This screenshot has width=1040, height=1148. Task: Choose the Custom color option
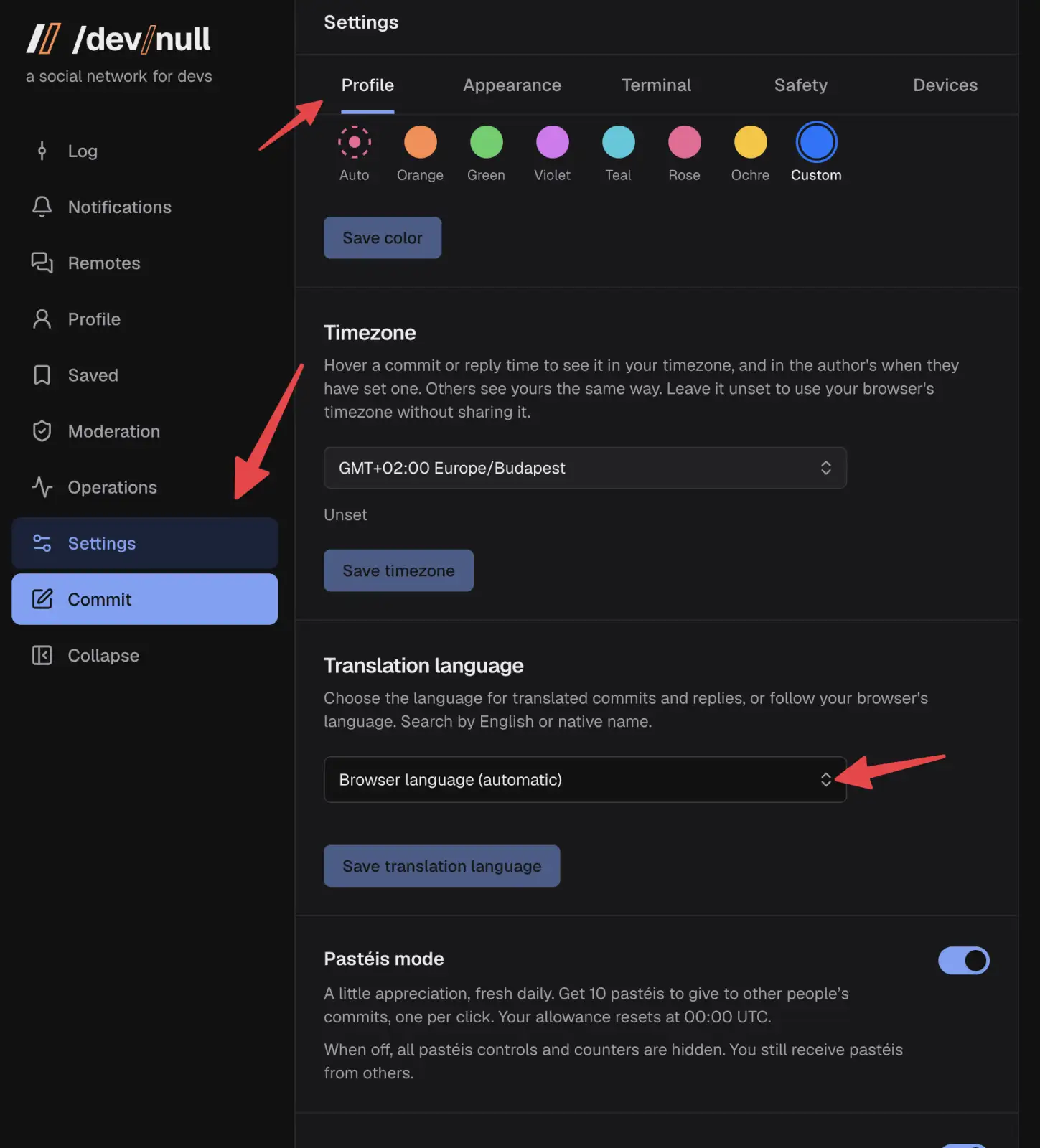click(816, 142)
